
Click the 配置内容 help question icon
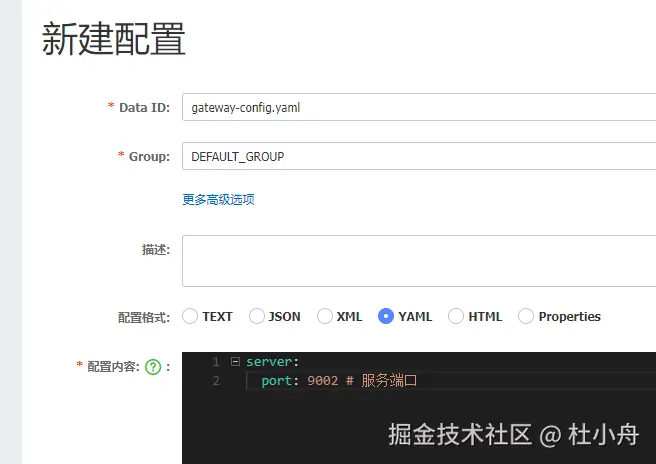coord(153,367)
